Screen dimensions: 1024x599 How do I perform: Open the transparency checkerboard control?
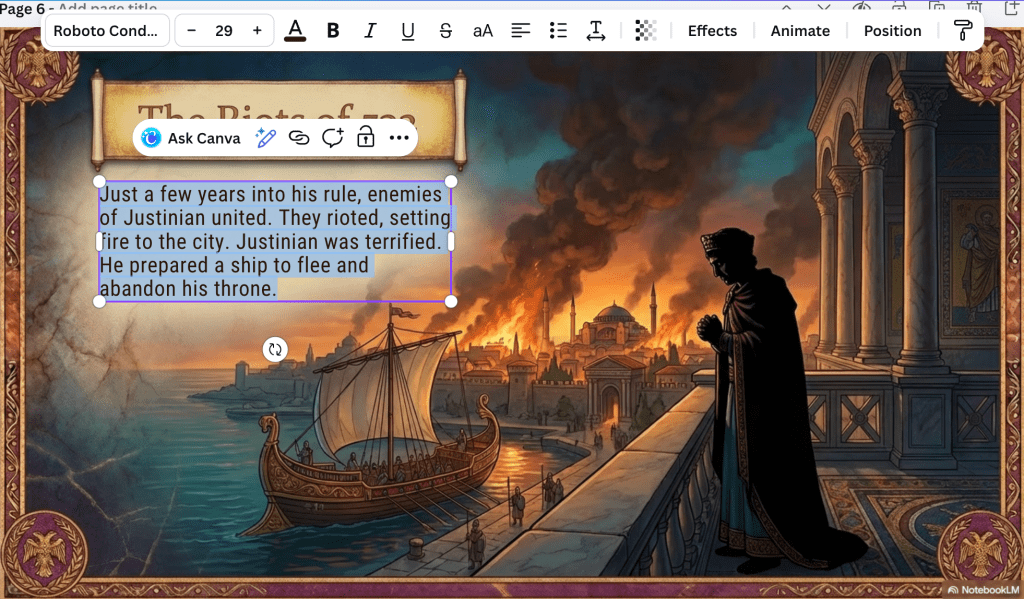click(x=646, y=31)
